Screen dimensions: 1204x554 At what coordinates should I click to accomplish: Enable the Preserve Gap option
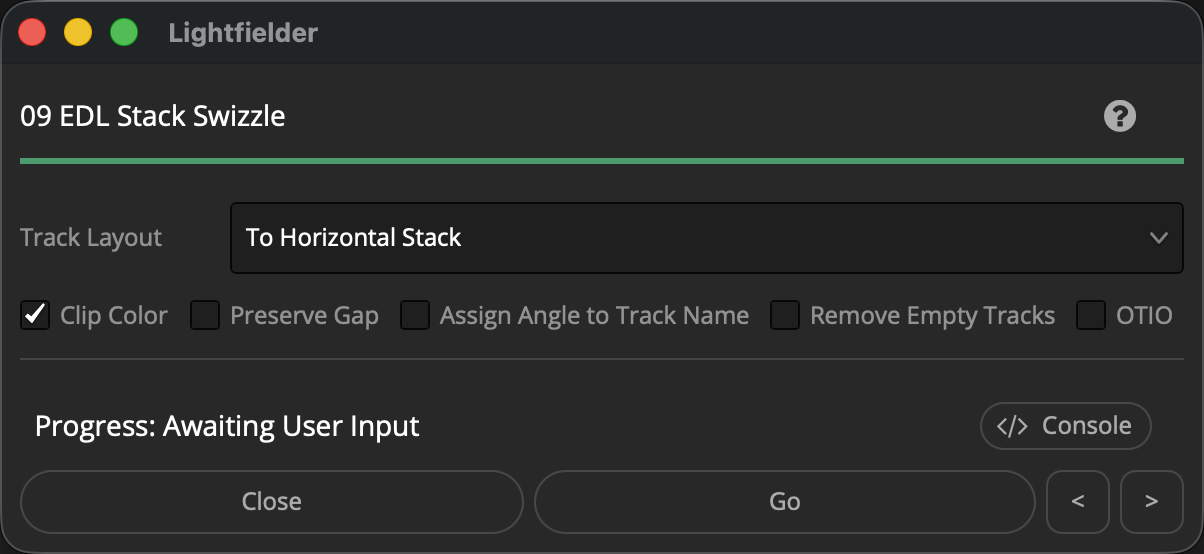pos(205,316)
